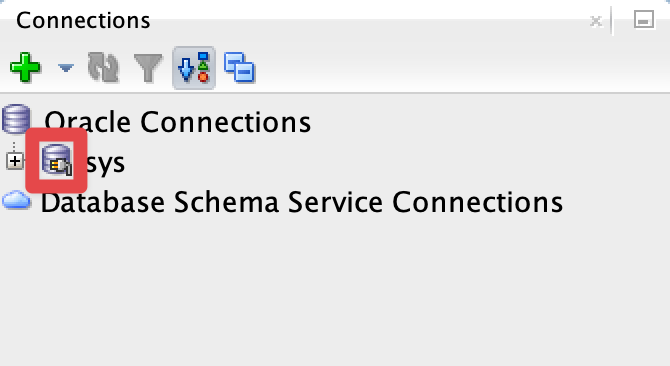The width and height of the screenshot is (670, 366).
Task: Expand the sys connection plus box
Action: pos(15,161)
